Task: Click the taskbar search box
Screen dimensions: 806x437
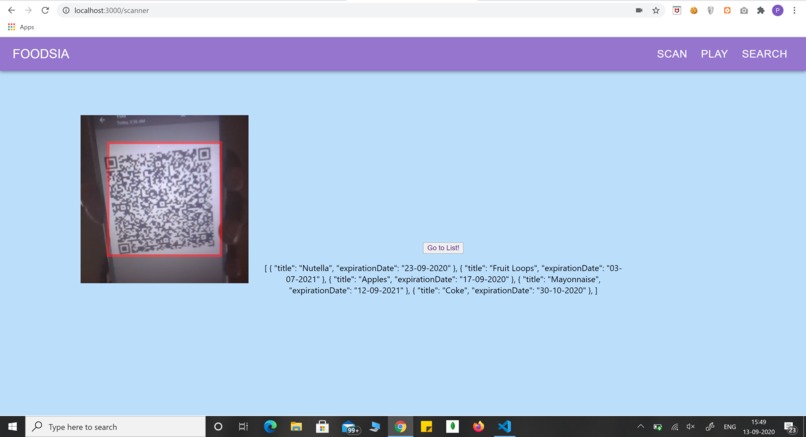Action: coord(115,427)
